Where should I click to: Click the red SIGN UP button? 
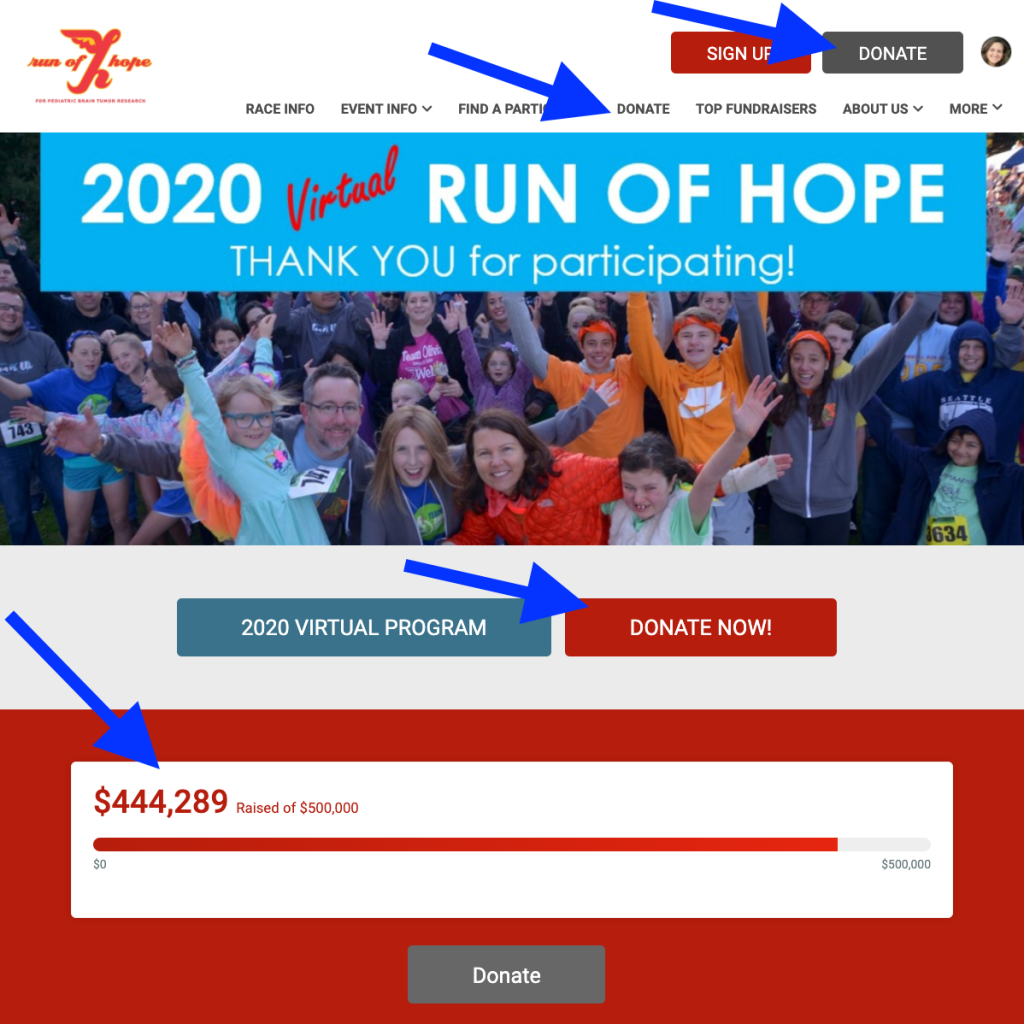coord(740,53)
